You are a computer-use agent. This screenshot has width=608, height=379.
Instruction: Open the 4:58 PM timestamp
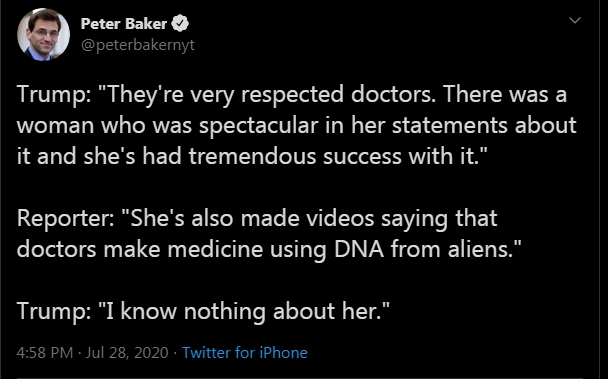45,353
